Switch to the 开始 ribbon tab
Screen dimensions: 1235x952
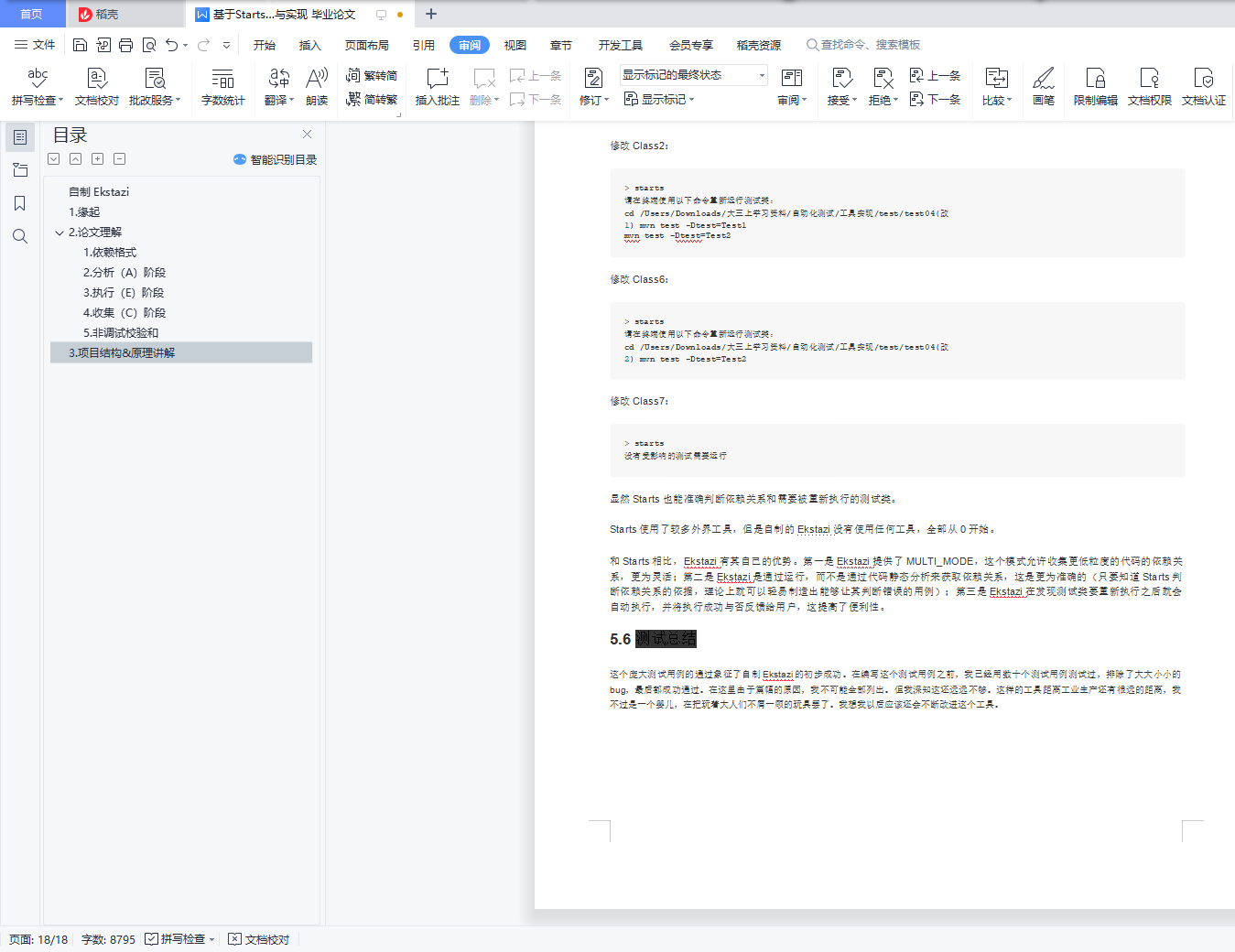click(x=265, y=45)
